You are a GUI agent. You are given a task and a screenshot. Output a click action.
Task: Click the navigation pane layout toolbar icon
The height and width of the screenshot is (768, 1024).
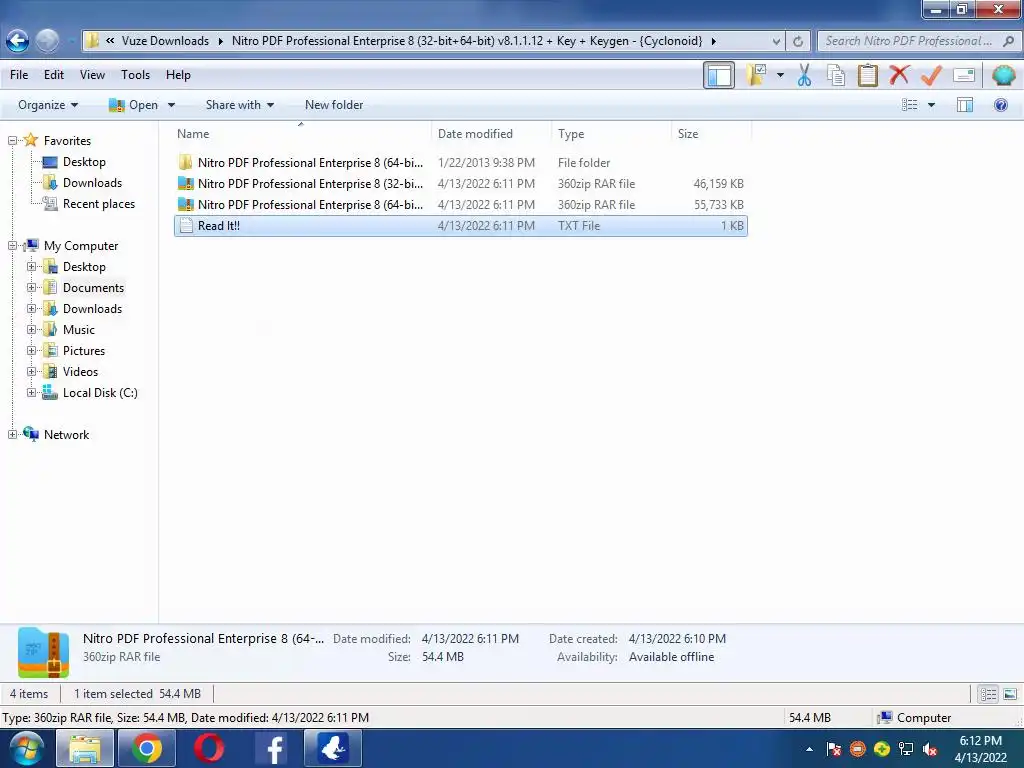(x=719, y=75)
